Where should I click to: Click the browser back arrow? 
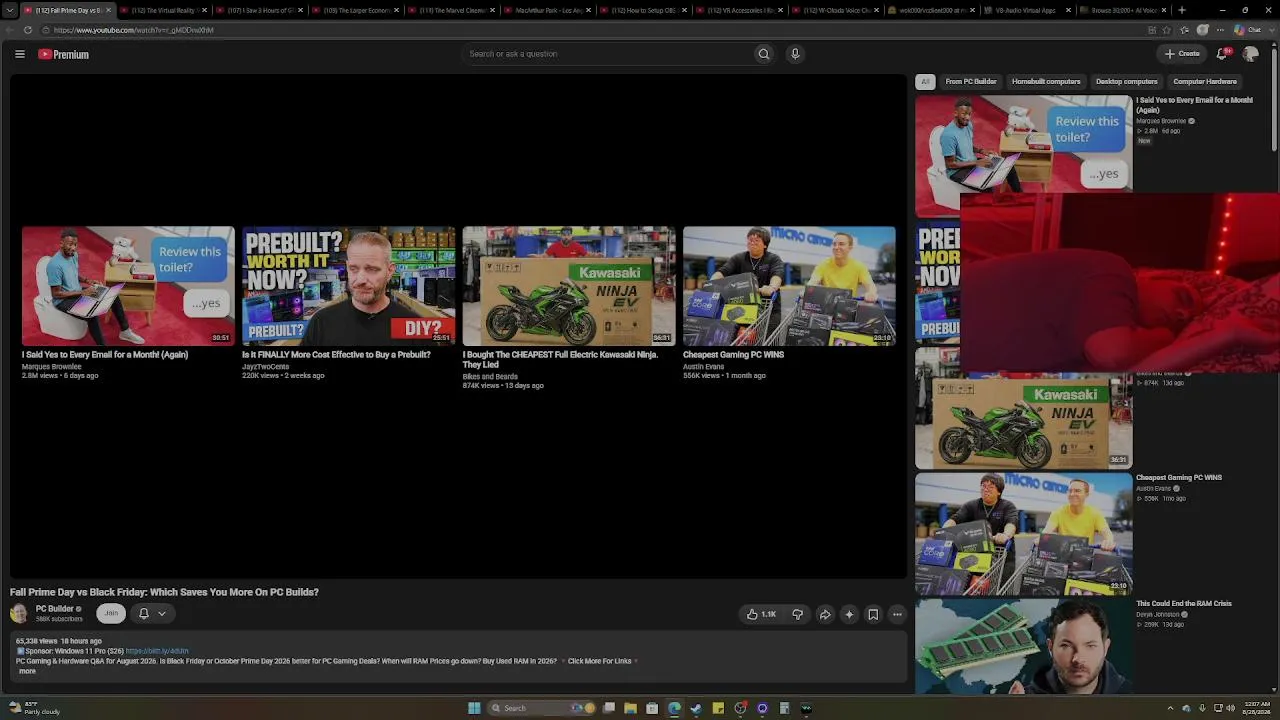9,30
